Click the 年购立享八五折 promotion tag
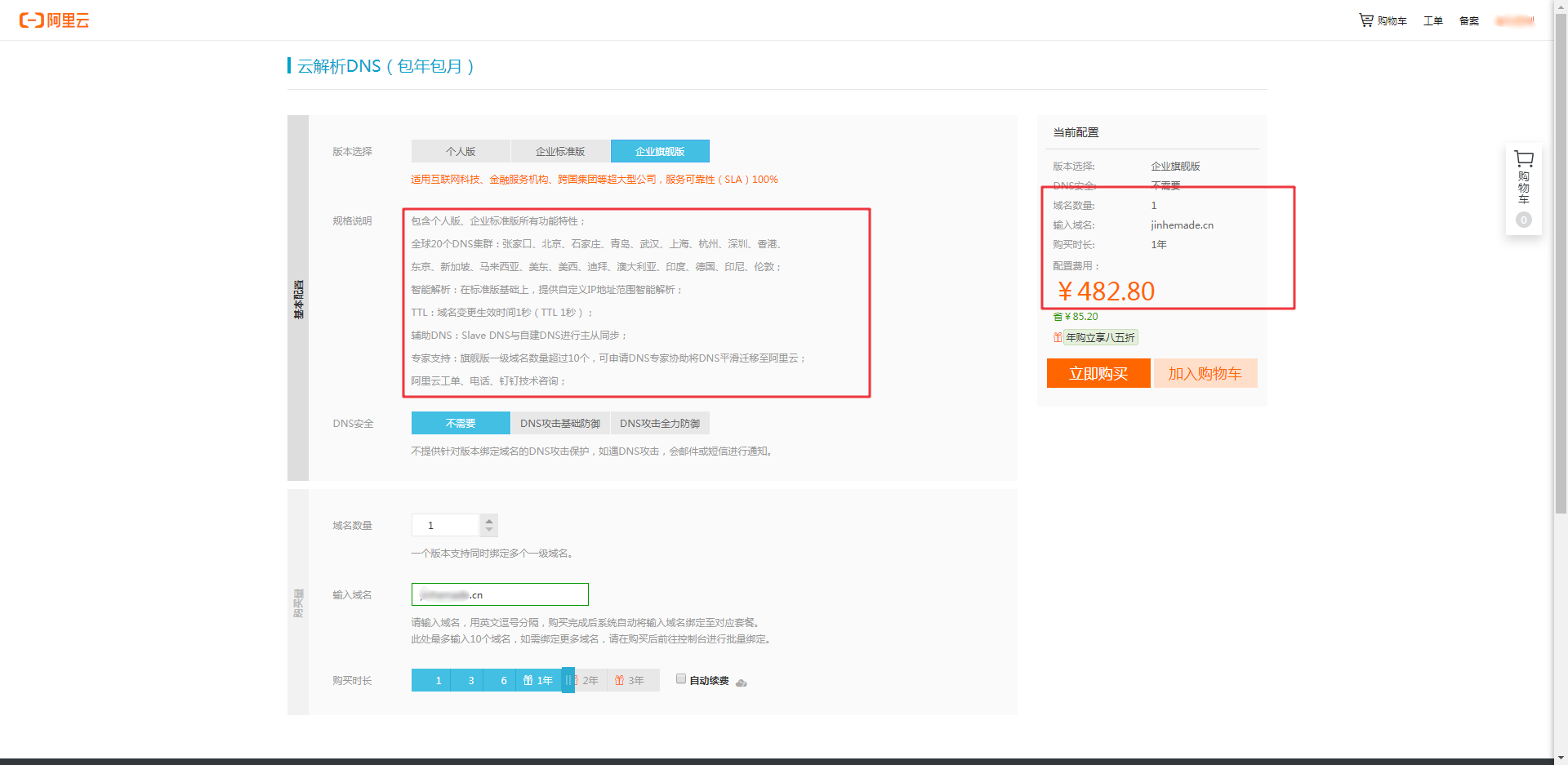This screenshot has height=765, width=1568. click(1100, 337)
